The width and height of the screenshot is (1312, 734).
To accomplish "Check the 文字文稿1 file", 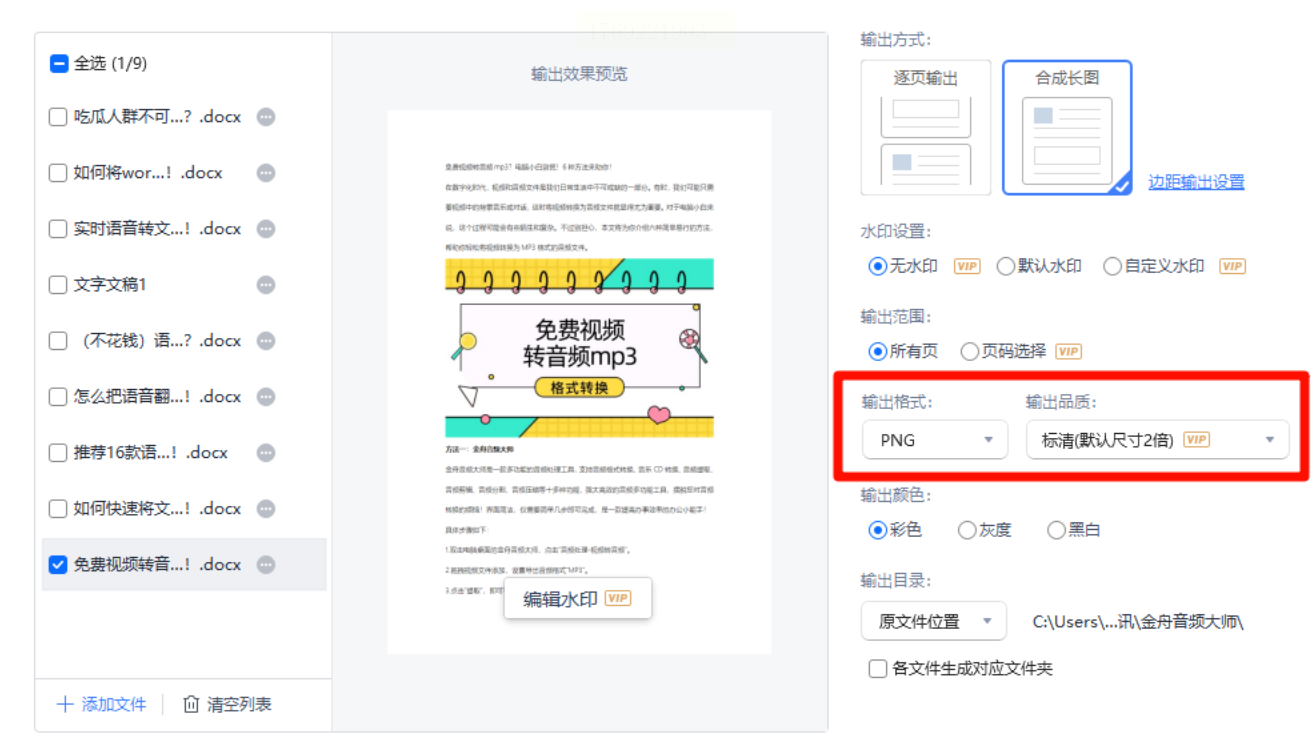I will (x=58, y=285).
